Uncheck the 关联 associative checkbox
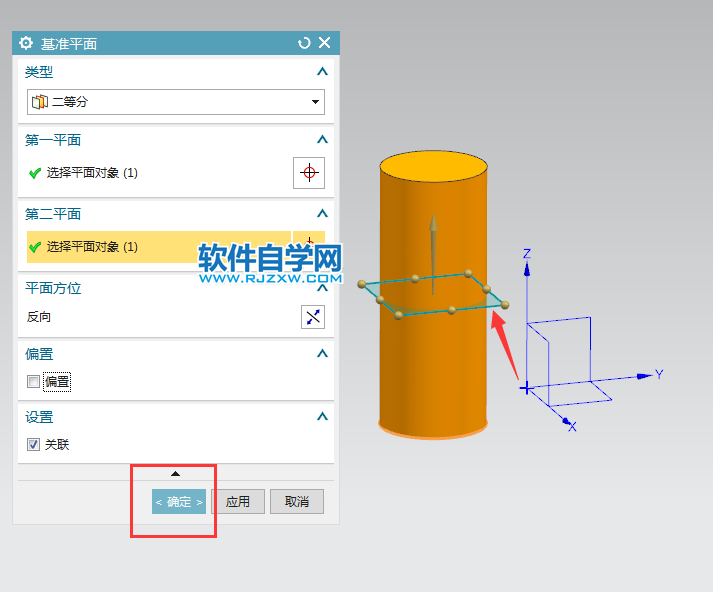The height and width of the screenshot is (592, 713). (33, 444)
